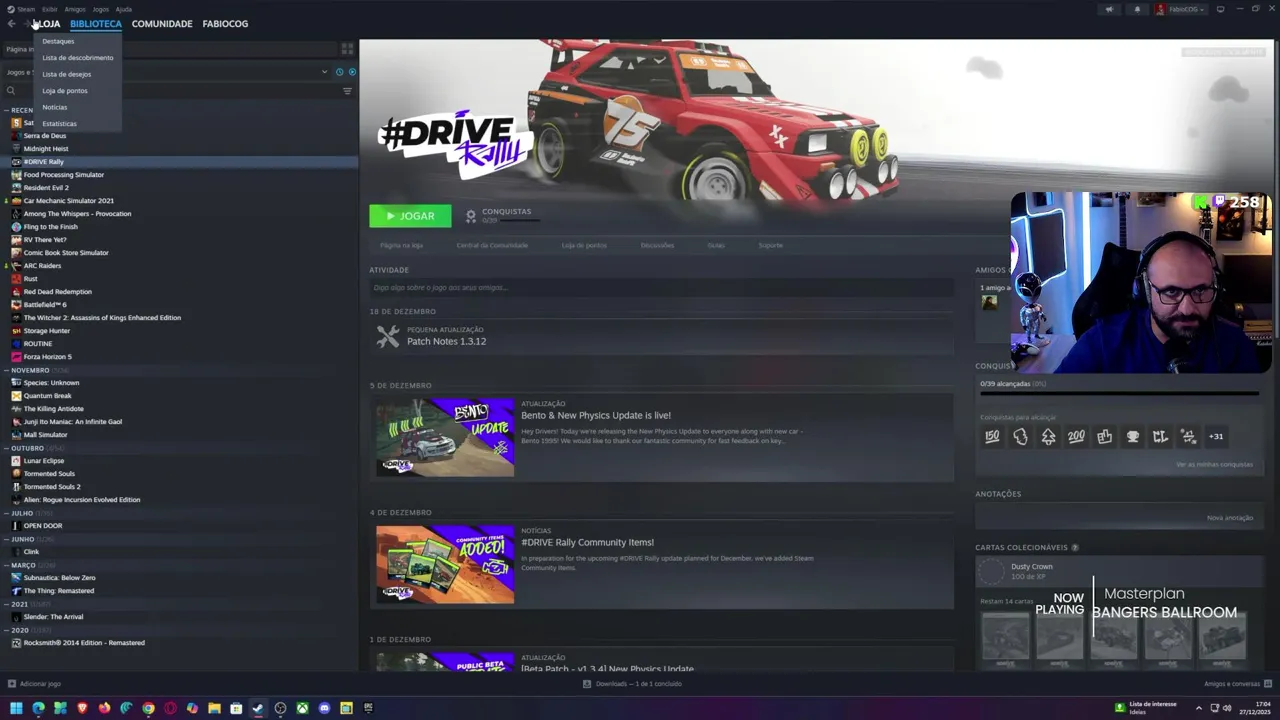The image size is (1280, 720).
Task: Open the announcements megaphone icon
Action: click(x=1109, y=9)
